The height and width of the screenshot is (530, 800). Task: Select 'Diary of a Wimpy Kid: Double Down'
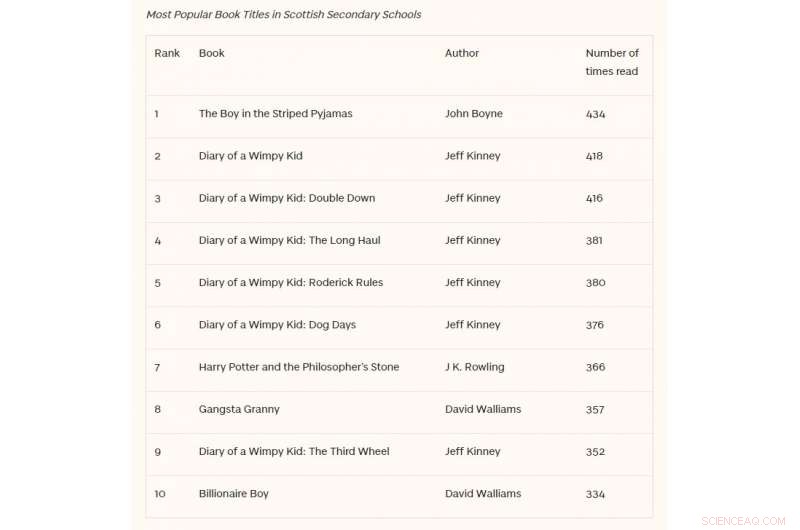[287, 198]
